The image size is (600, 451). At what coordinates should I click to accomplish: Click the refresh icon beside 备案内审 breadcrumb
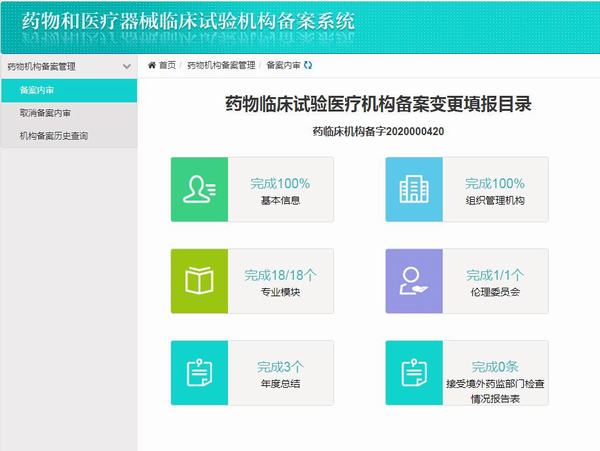coord(308,65)
